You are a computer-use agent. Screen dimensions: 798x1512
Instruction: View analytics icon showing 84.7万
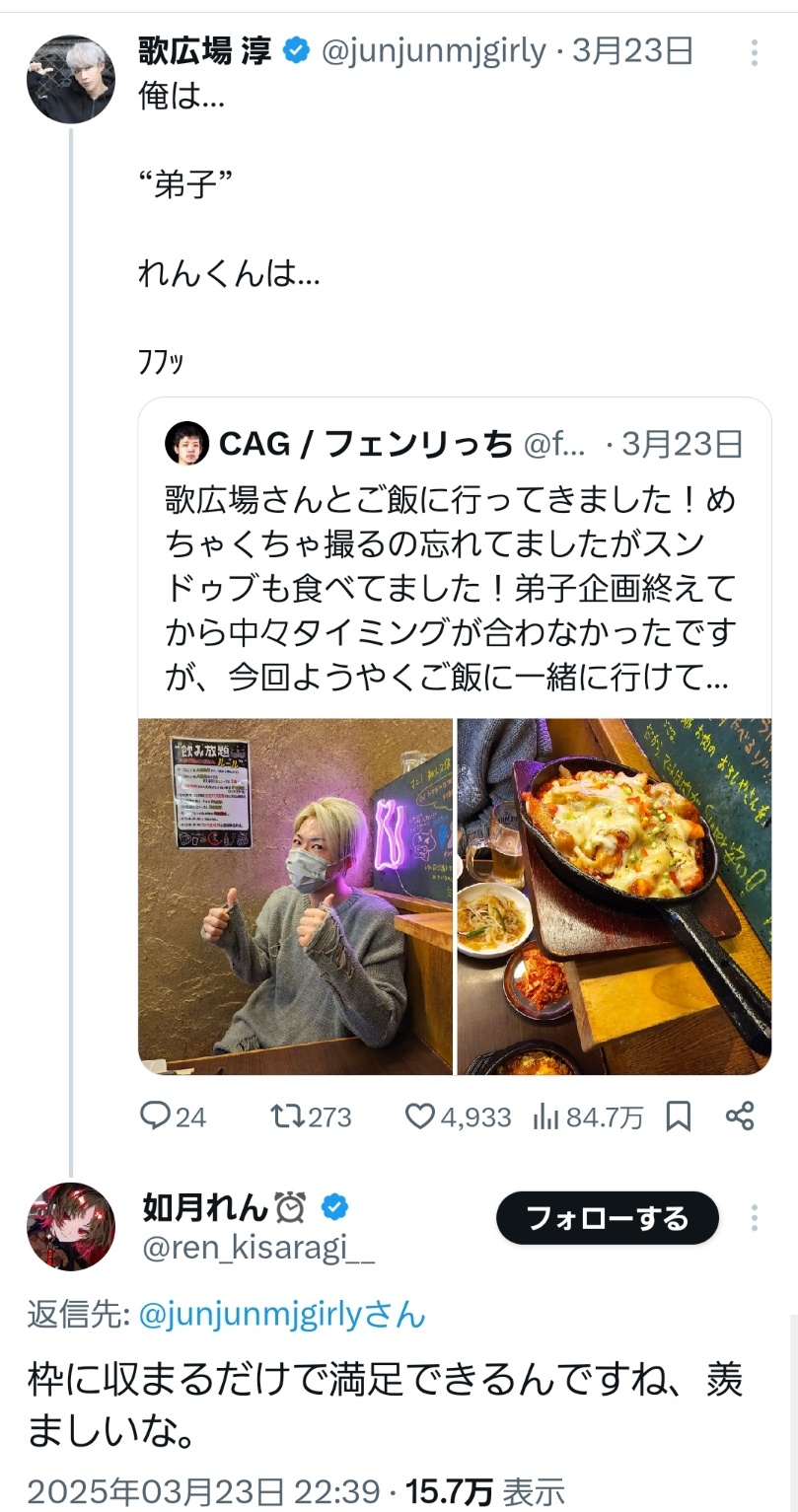[x=588, y=1116]
